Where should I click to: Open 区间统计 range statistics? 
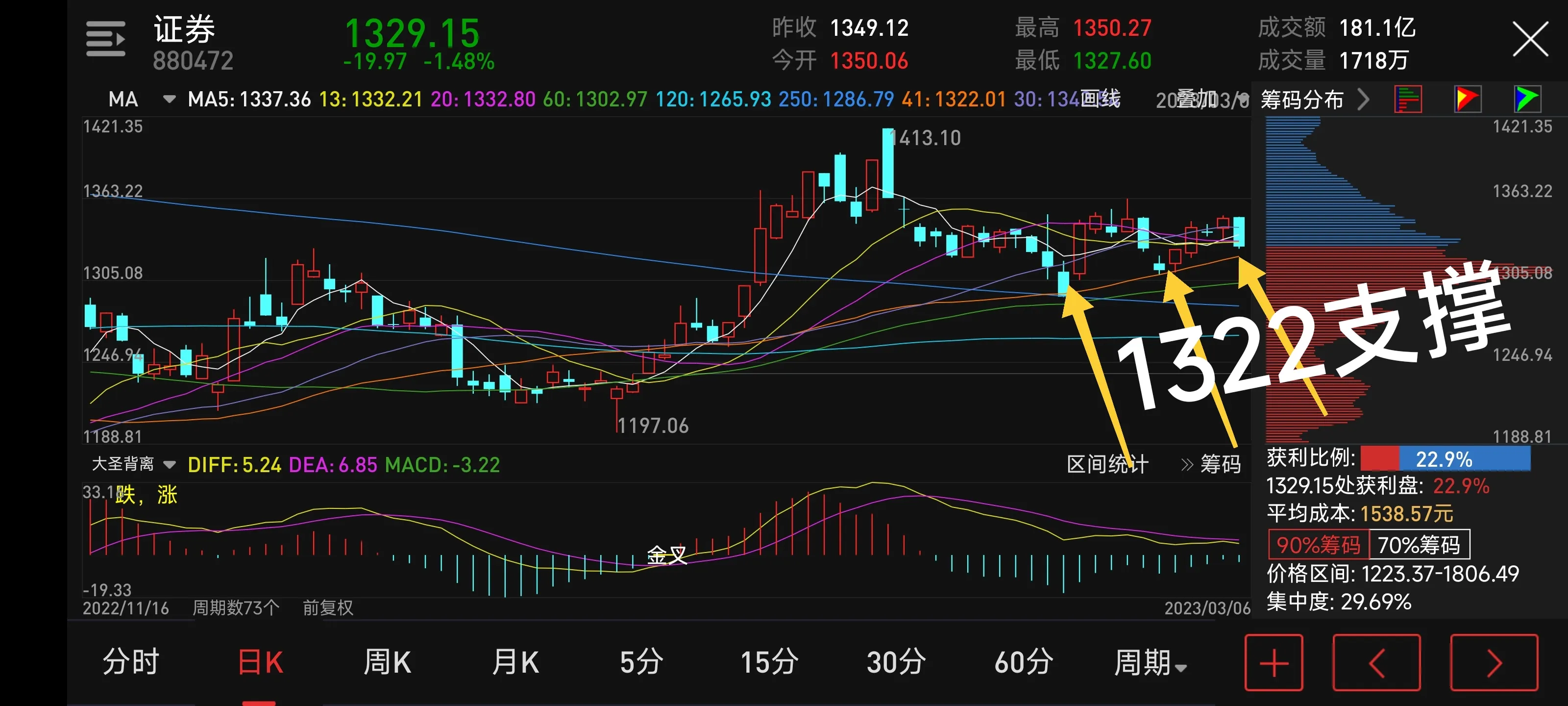pyautogui.click(x=1107, y=465)
